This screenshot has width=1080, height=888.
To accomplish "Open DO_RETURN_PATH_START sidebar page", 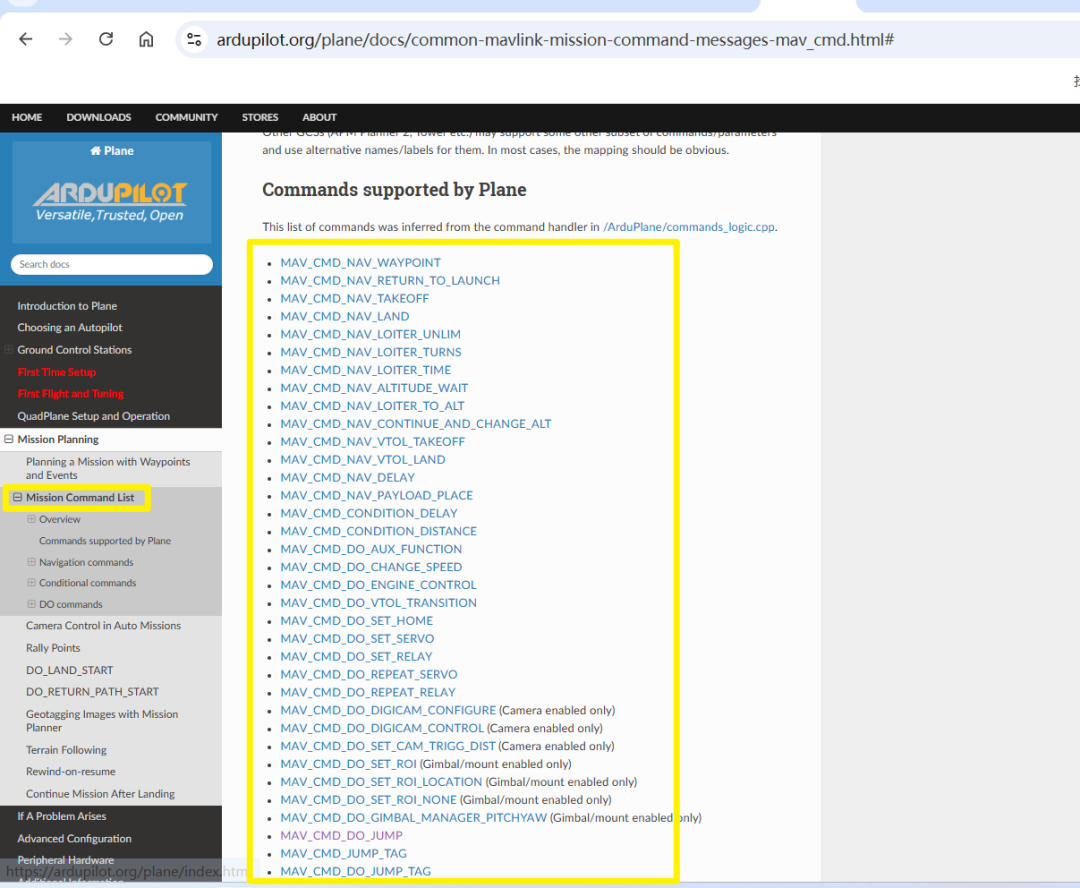I will (92, 692).
